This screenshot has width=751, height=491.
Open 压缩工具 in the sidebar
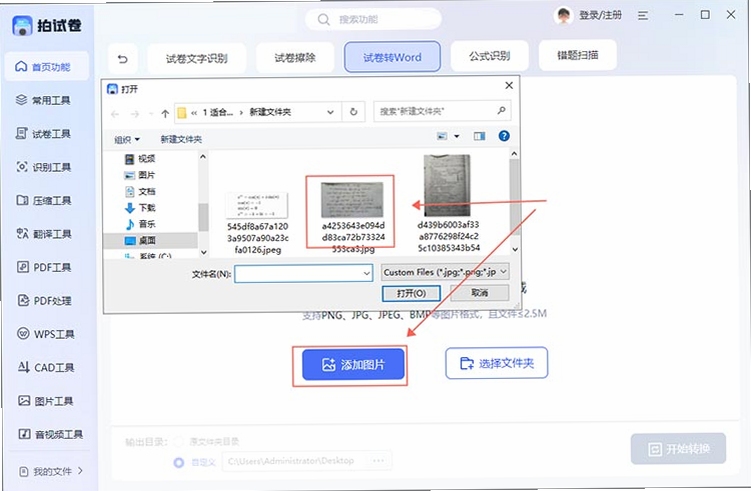46,200
